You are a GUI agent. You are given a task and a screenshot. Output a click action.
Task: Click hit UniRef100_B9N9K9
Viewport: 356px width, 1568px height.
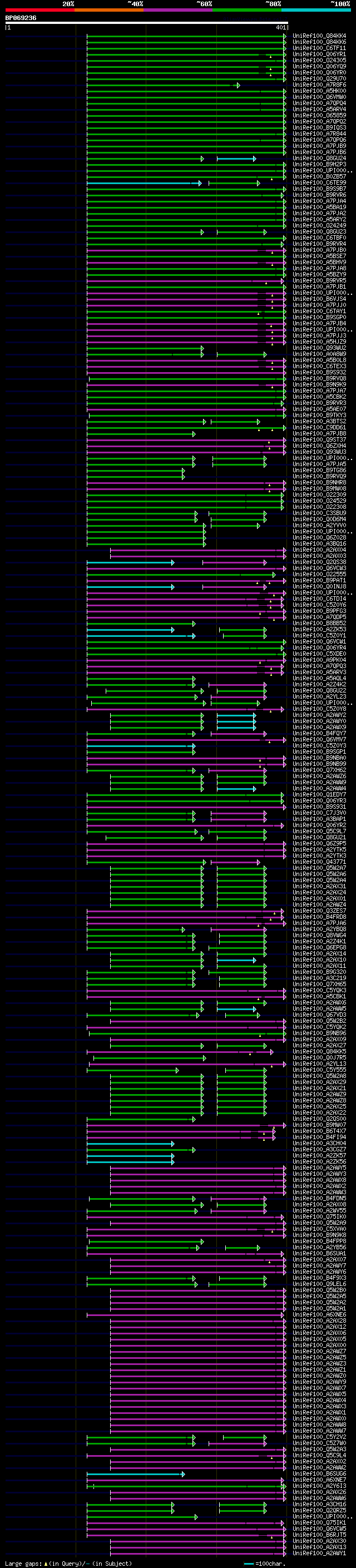(x=319, y=385)
